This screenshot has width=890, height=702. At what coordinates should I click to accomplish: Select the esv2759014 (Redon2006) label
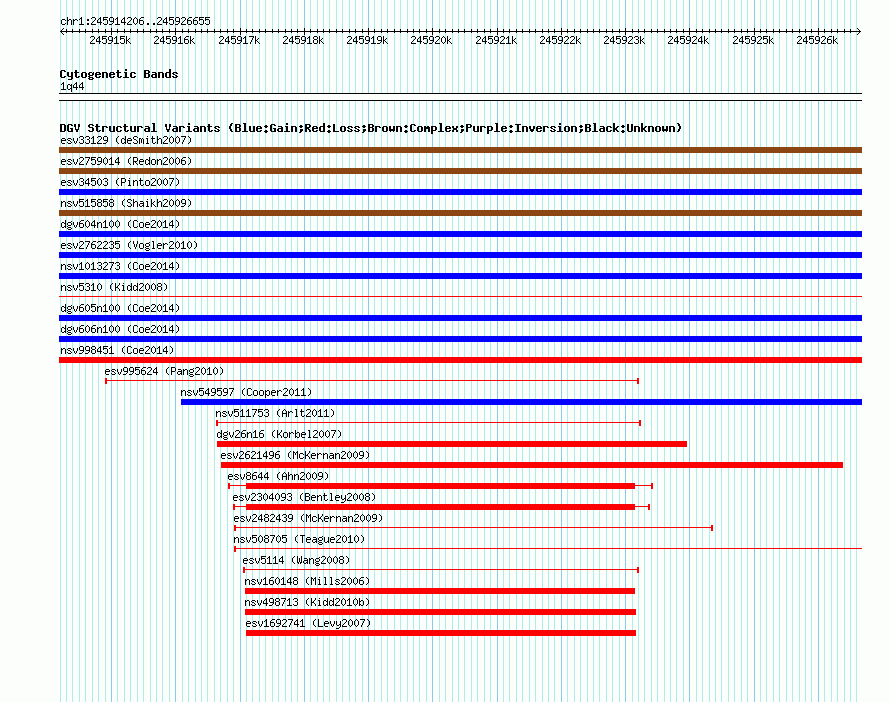pos(126,161)
